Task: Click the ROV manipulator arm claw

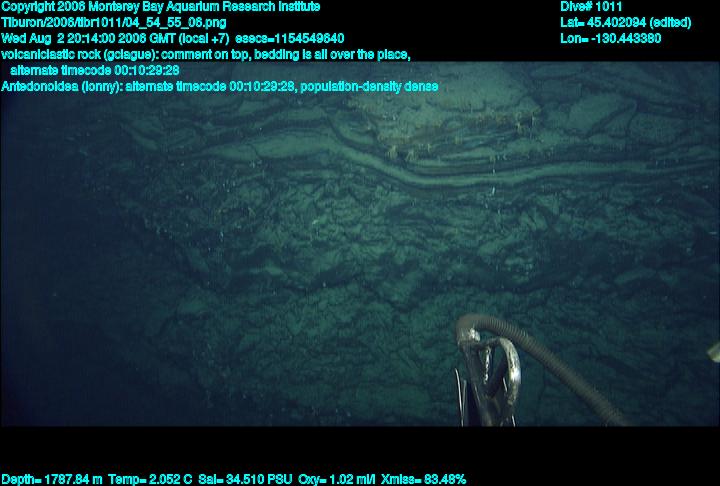Action: click(489, 381)
